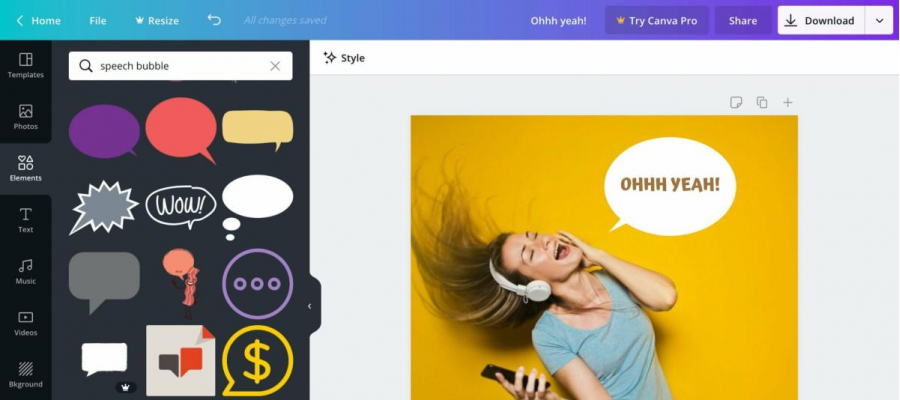This screenshot has width=900, height=400.
Task: Add notes with the sticky note icon
Action: click(x=736, y=102)
